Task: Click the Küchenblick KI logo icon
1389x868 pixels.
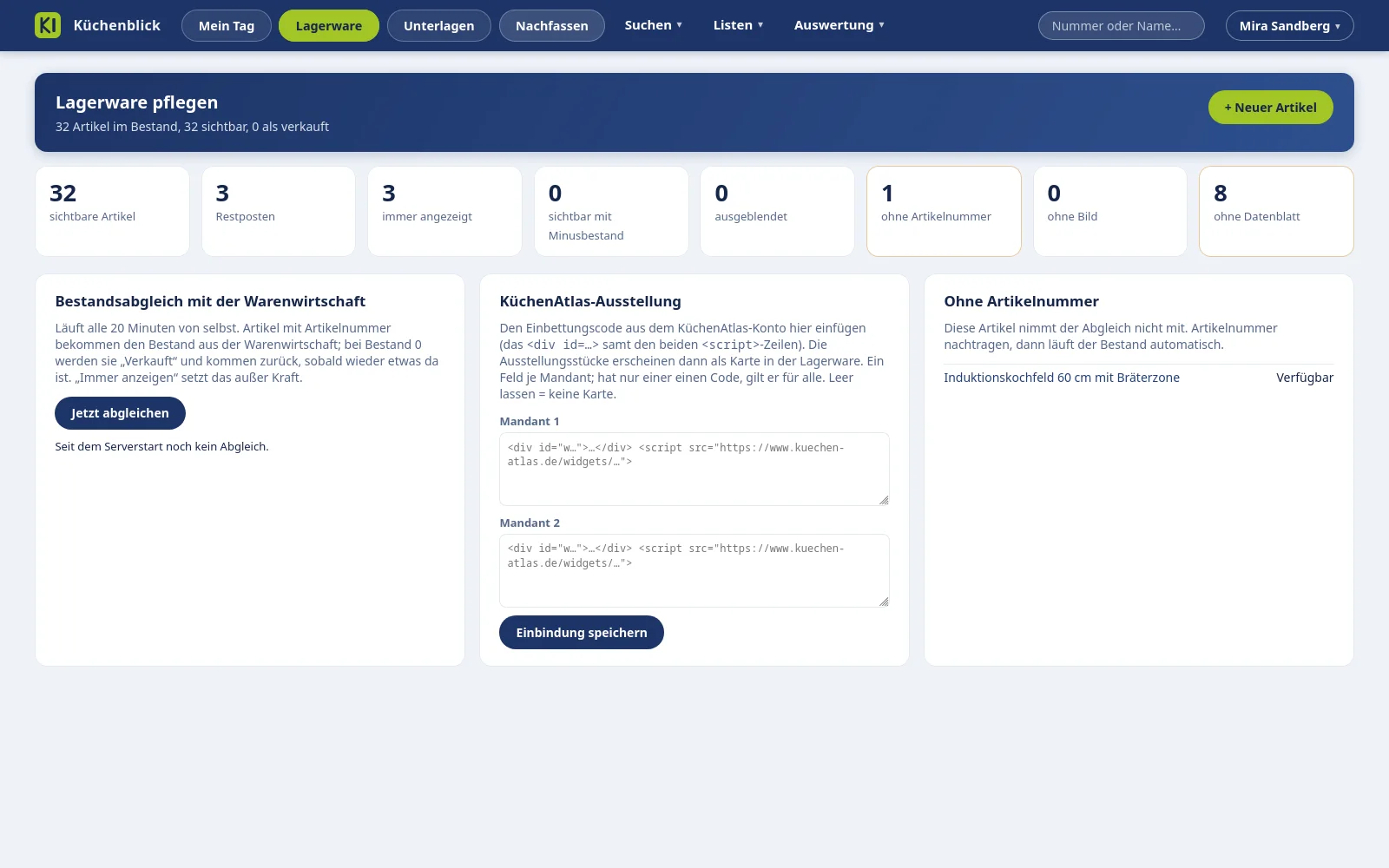Action: click(x=48, y=25)
